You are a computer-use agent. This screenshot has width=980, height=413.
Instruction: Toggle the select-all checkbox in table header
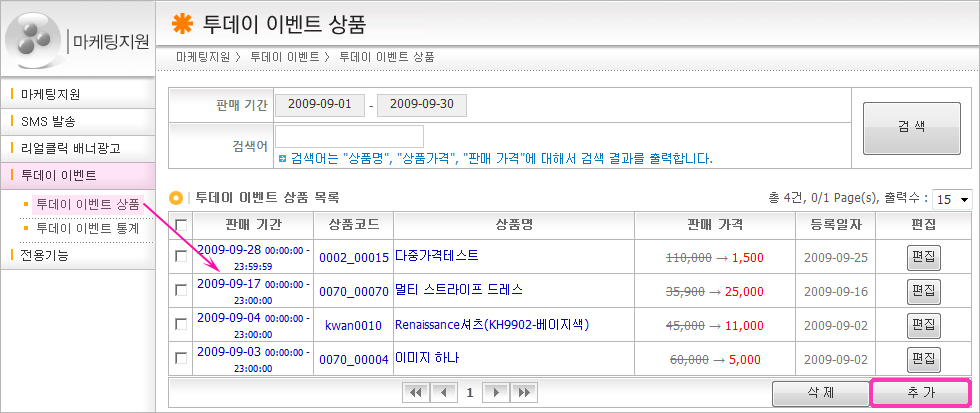click(x=181, y=225)
